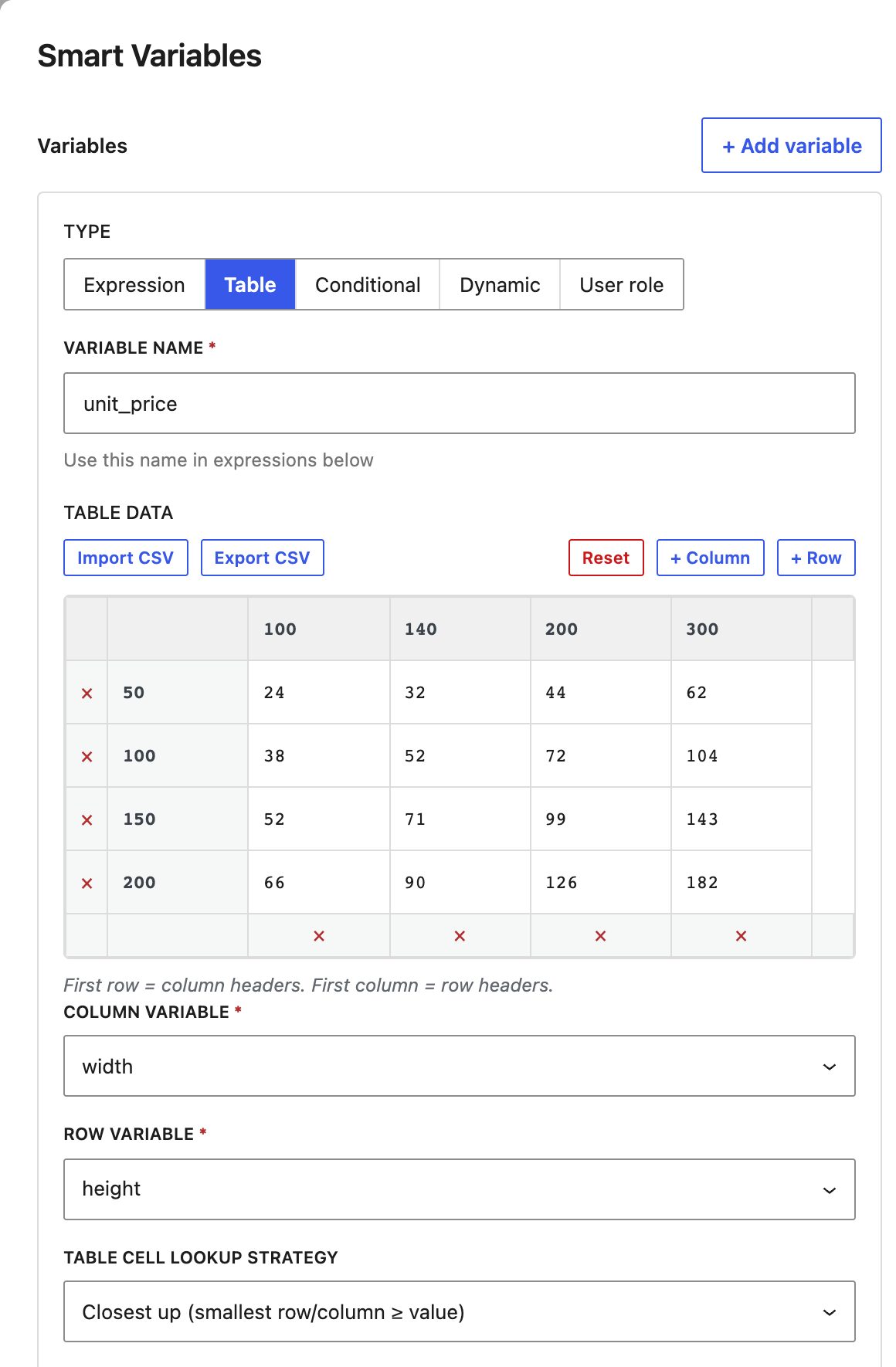
Task: Import table data from CSV
Action: (126, 558)
